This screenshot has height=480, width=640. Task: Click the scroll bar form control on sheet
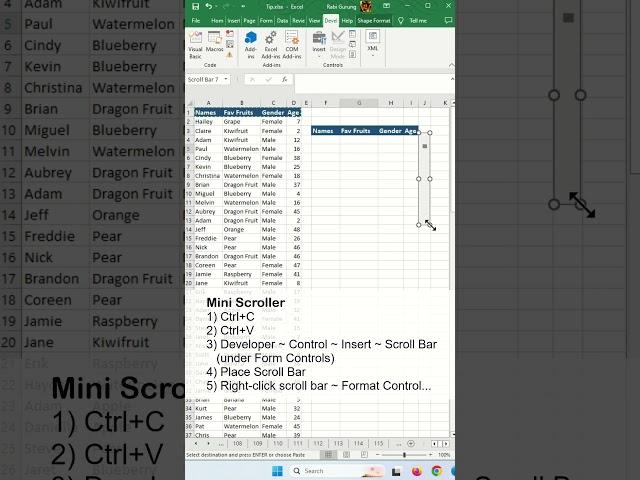tap(424, 178)
